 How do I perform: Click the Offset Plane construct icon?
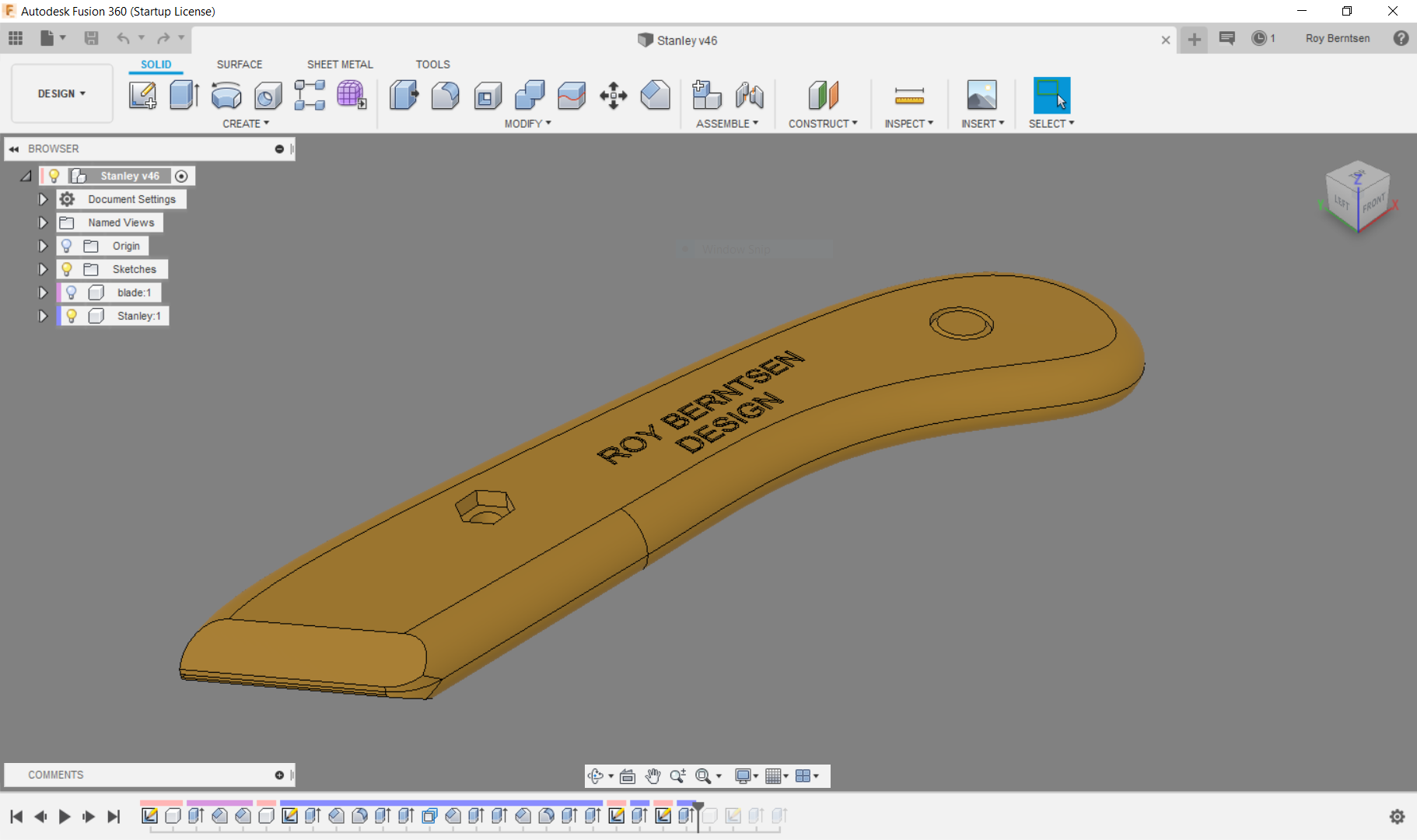824,95
